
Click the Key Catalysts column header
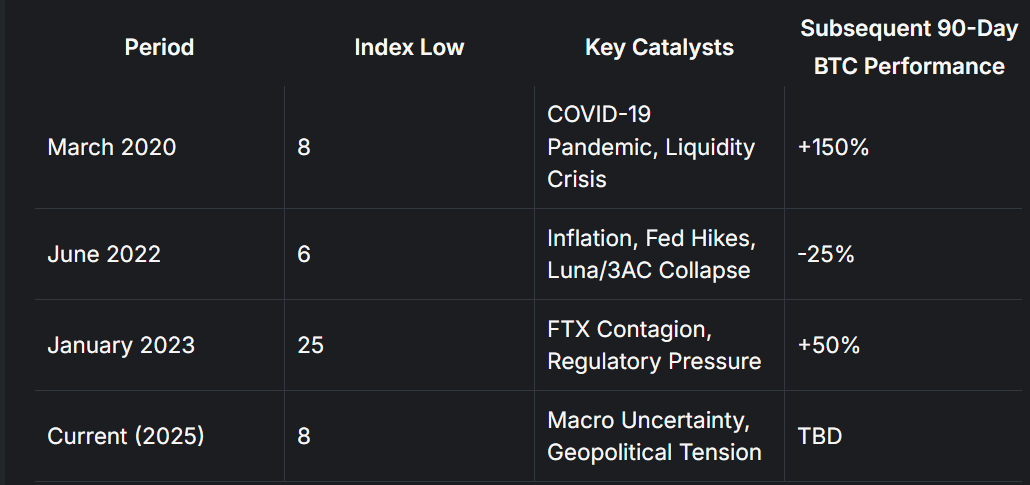tap(659, 47)
